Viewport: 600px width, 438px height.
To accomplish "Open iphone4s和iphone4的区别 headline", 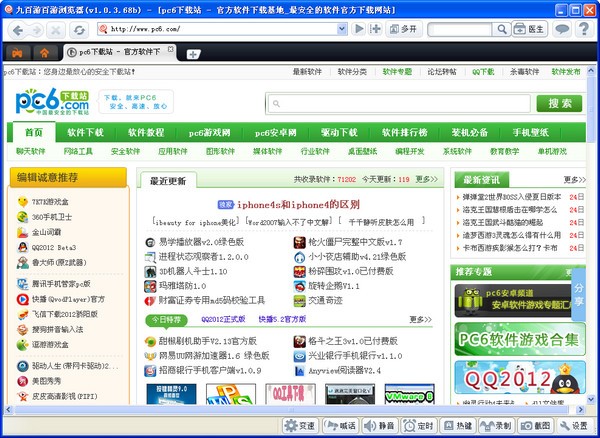I will pos(298,205).
